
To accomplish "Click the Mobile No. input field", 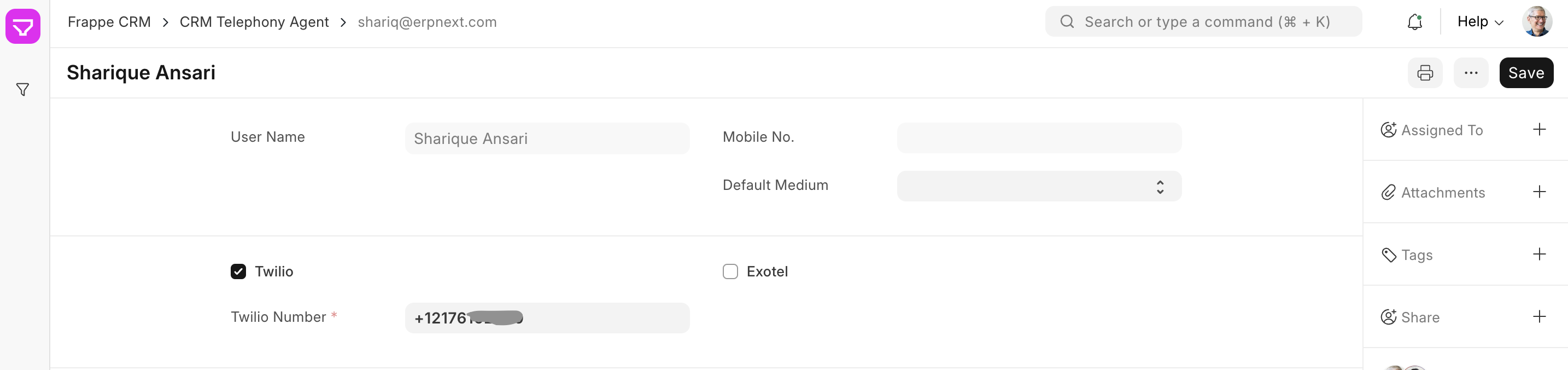I will tap(1037, 138).
